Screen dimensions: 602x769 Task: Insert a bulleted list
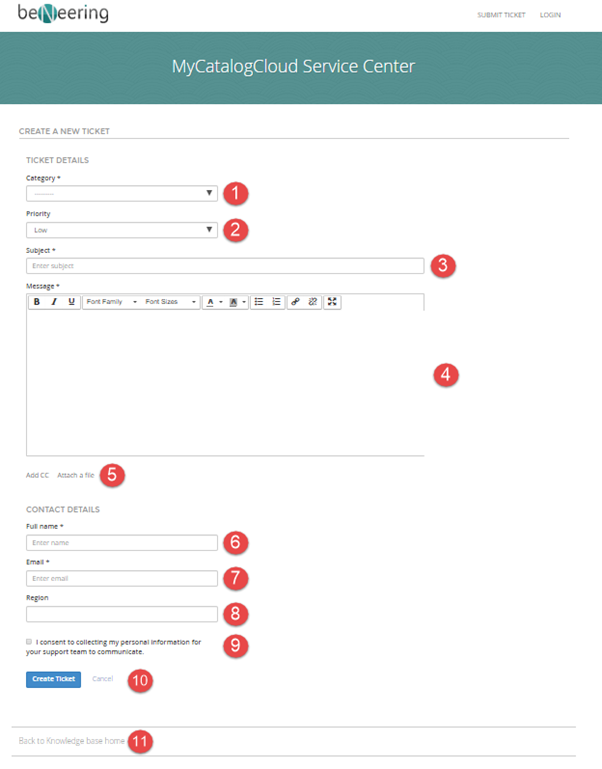coord(259,302)
